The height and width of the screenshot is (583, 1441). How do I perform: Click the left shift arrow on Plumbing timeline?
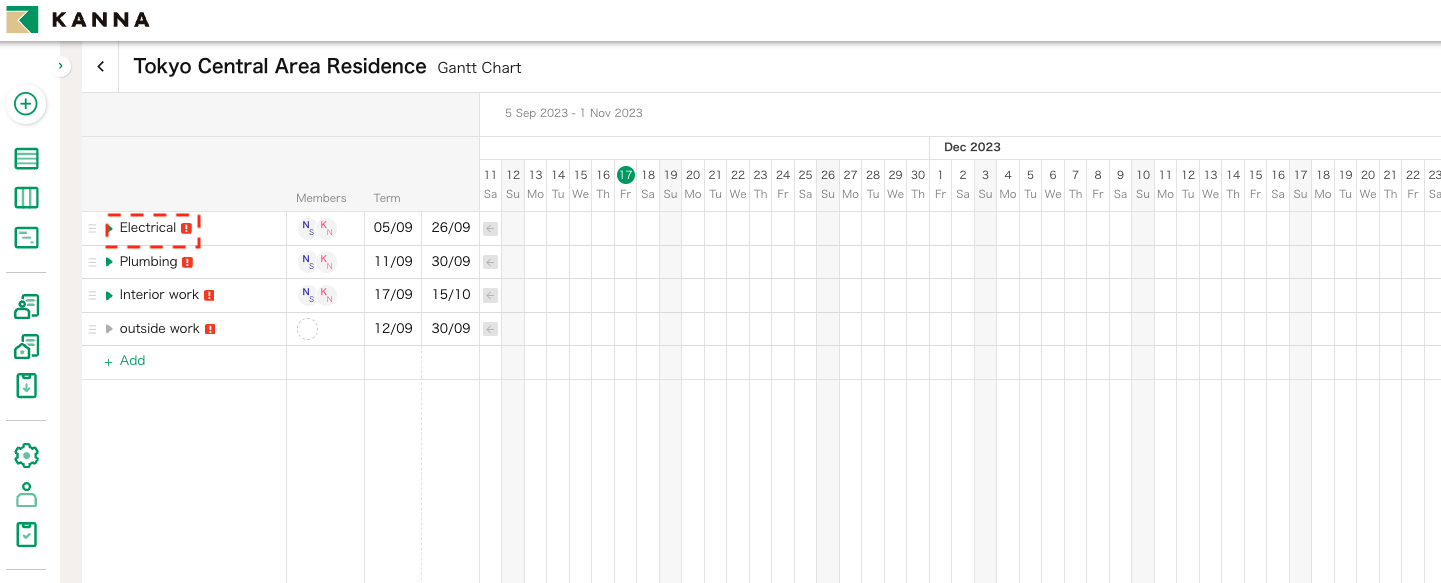[x=490, y=261]
